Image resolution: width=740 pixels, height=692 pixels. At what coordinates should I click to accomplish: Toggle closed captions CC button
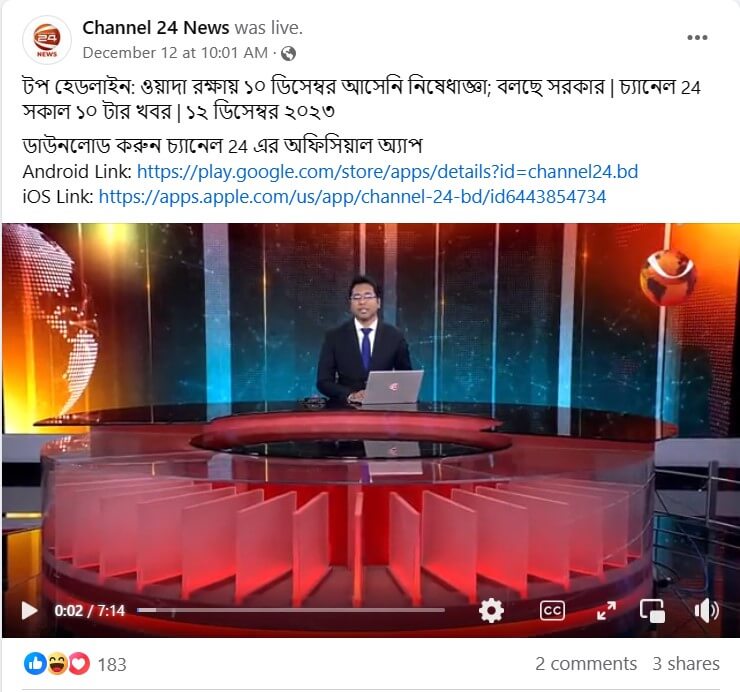tap(552, 610)
